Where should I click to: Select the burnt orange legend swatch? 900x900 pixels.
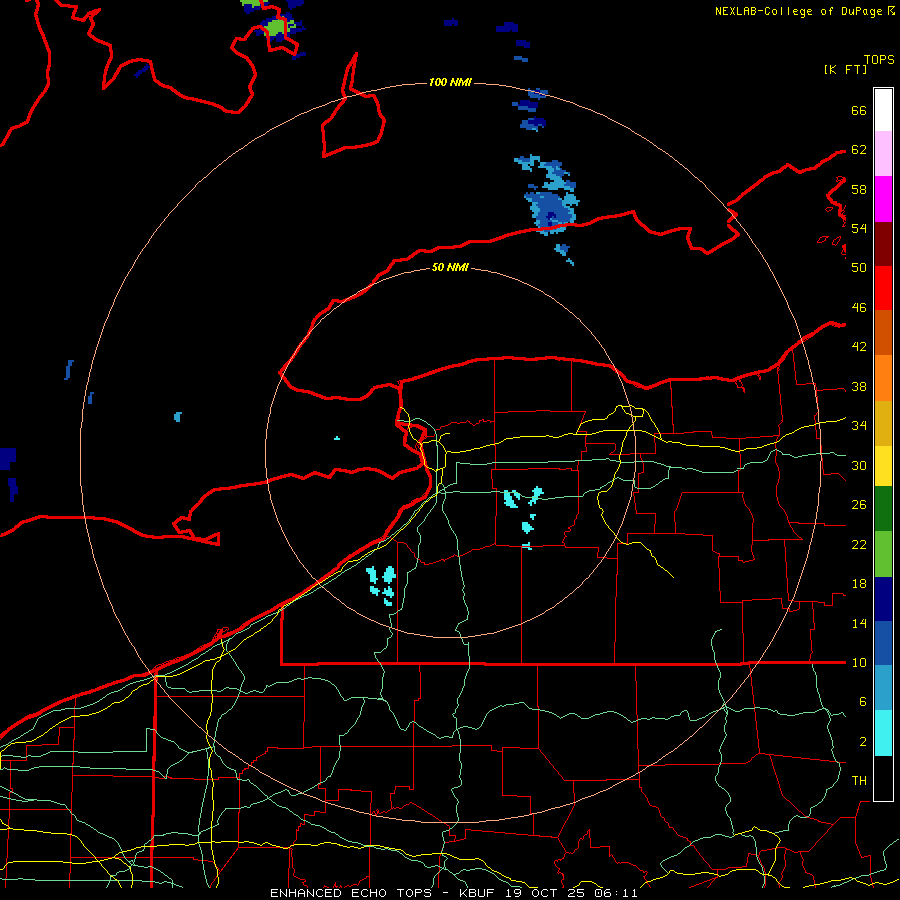pyautogui.click(x=883, y=333)
